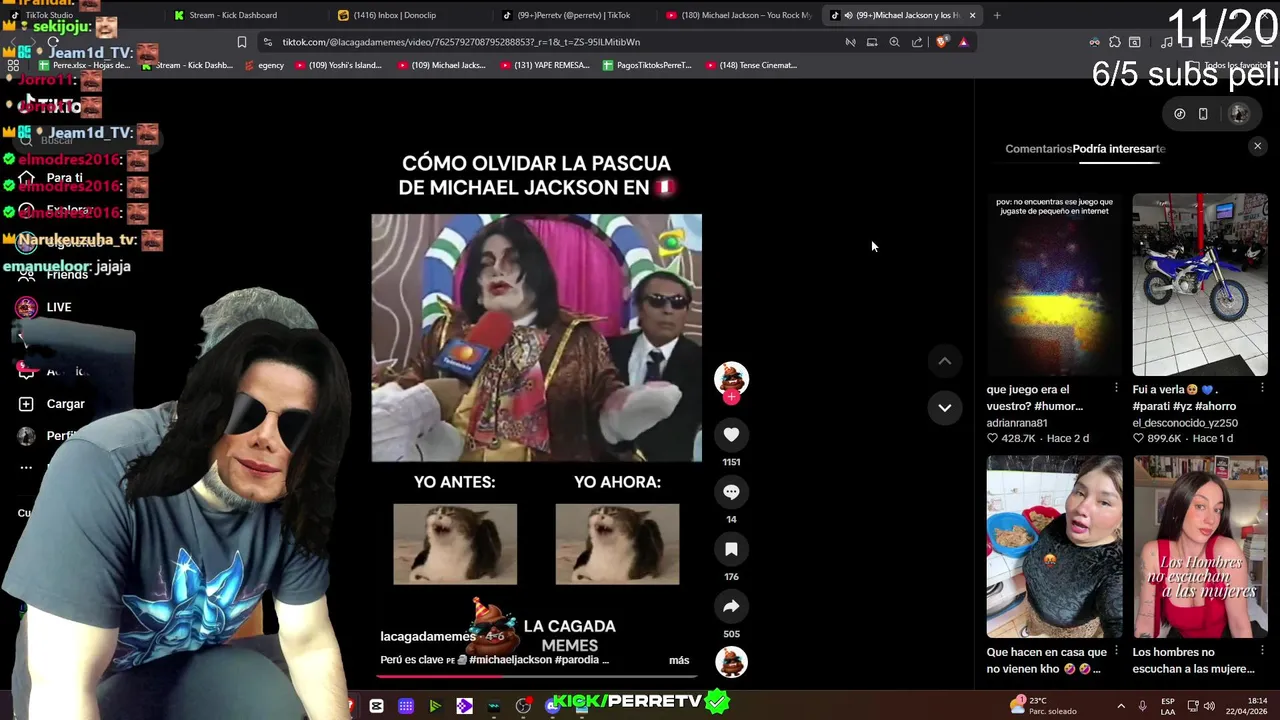Viewport: 1280px width, 720px height.
Task: Click the microphone tray icon
Action: [x=1143, y=706]
